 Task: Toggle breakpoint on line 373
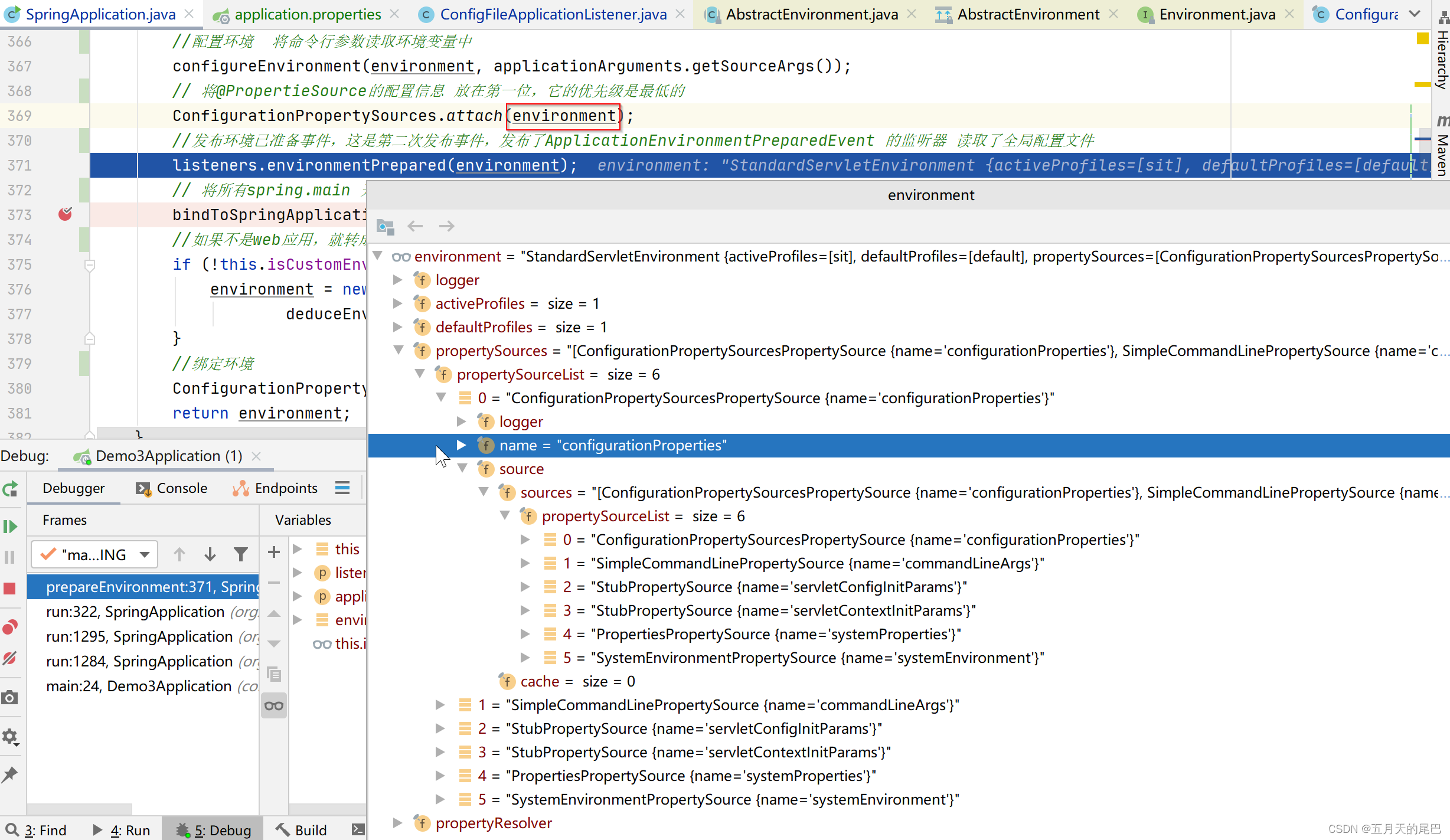65,214
